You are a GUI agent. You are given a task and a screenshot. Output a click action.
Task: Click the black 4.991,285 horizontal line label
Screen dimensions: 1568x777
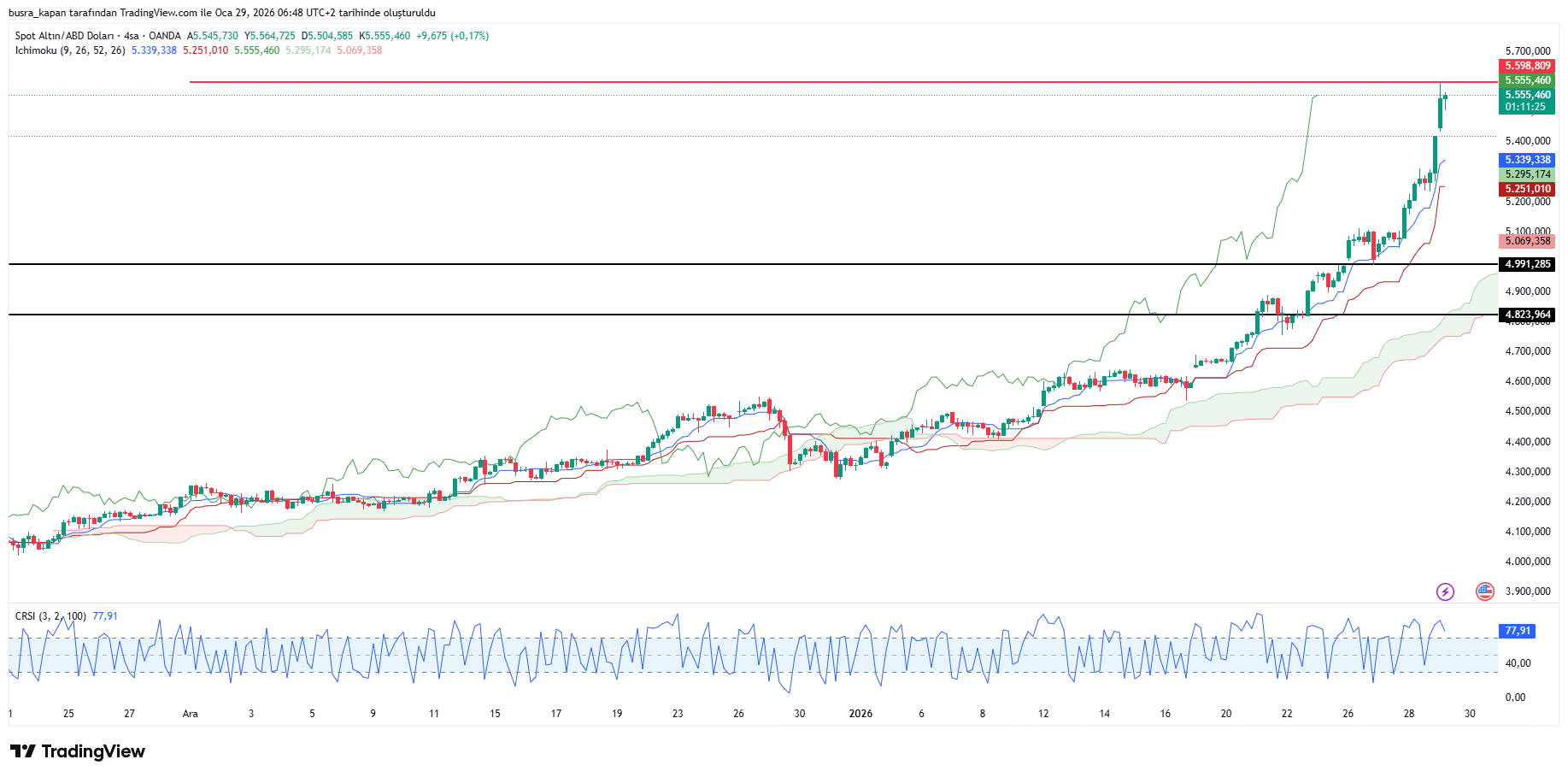[x=1527, y=264]
